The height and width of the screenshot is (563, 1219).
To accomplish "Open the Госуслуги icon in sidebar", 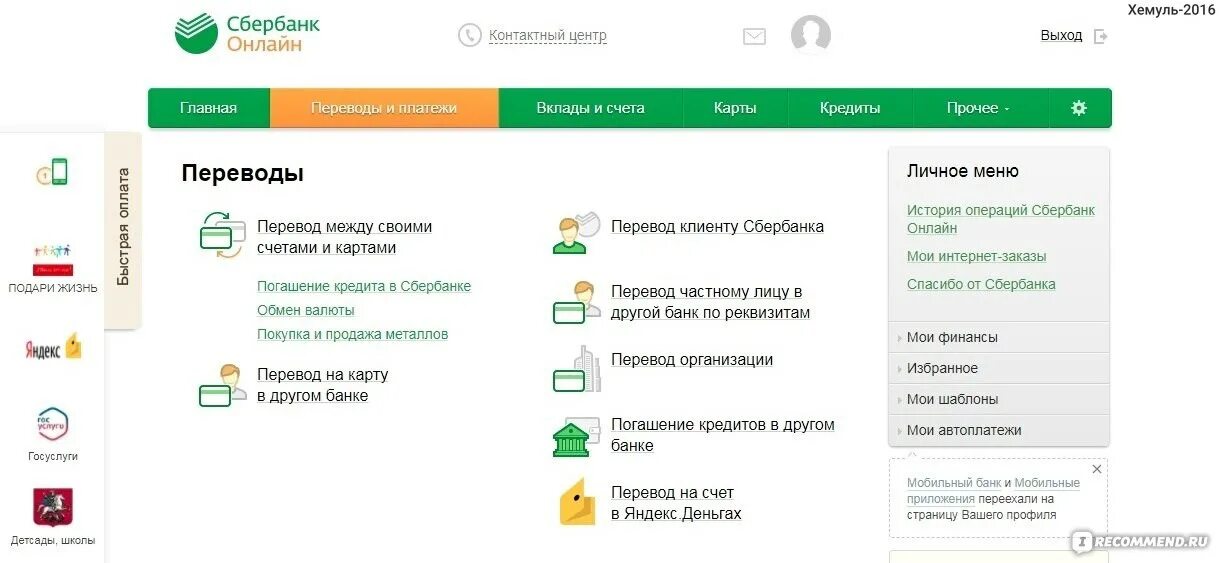I will click(52, 425).
